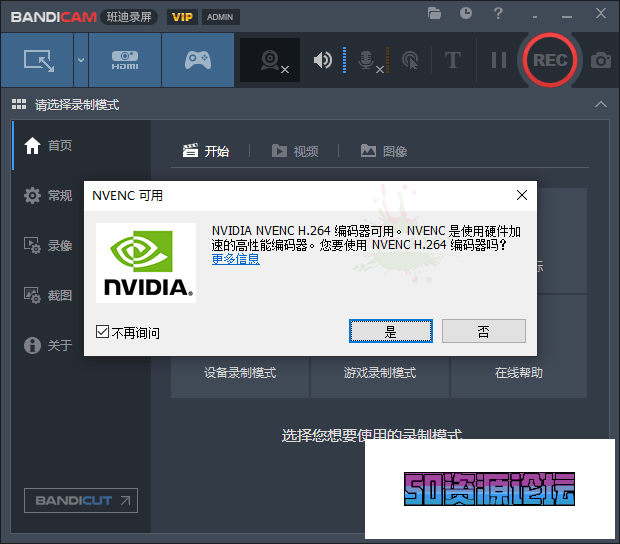Screen dimensions: 620x544
Task: Open the output folder icon
Action: (x=434, y=14)
